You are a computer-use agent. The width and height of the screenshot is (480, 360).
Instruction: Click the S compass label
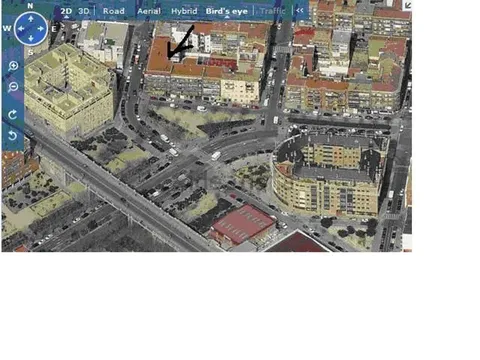tap(30, 52)
